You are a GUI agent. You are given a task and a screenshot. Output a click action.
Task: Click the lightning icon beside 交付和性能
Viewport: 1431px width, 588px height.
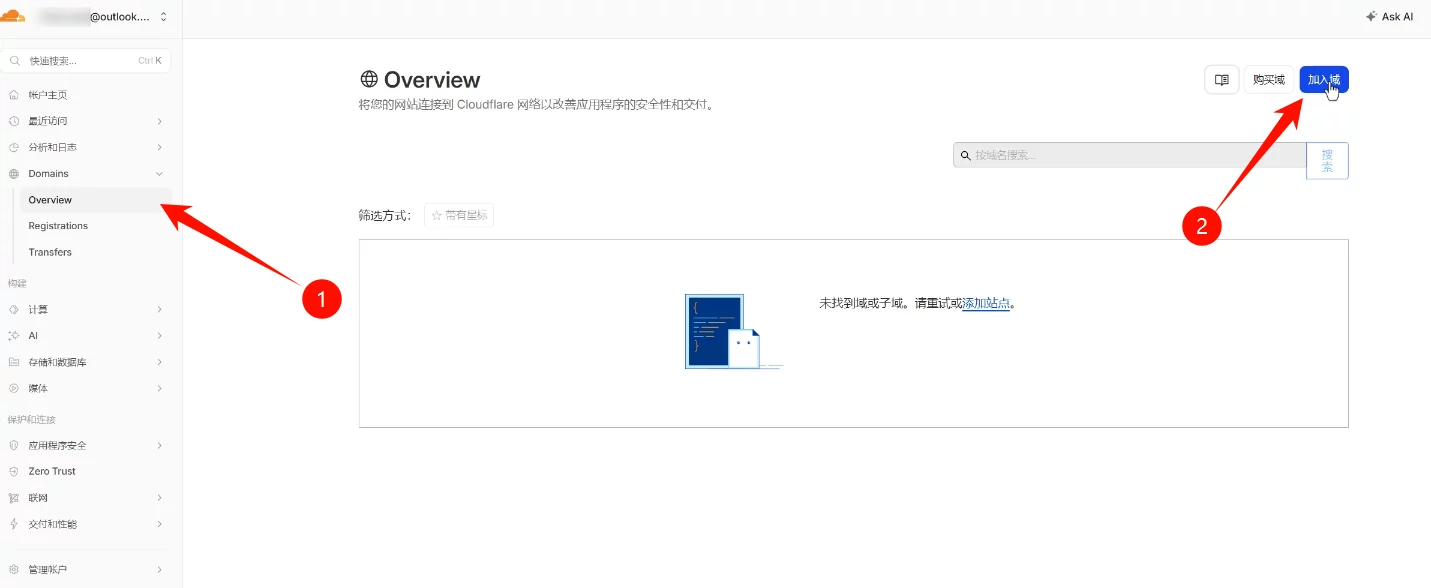tap(14, 524)
